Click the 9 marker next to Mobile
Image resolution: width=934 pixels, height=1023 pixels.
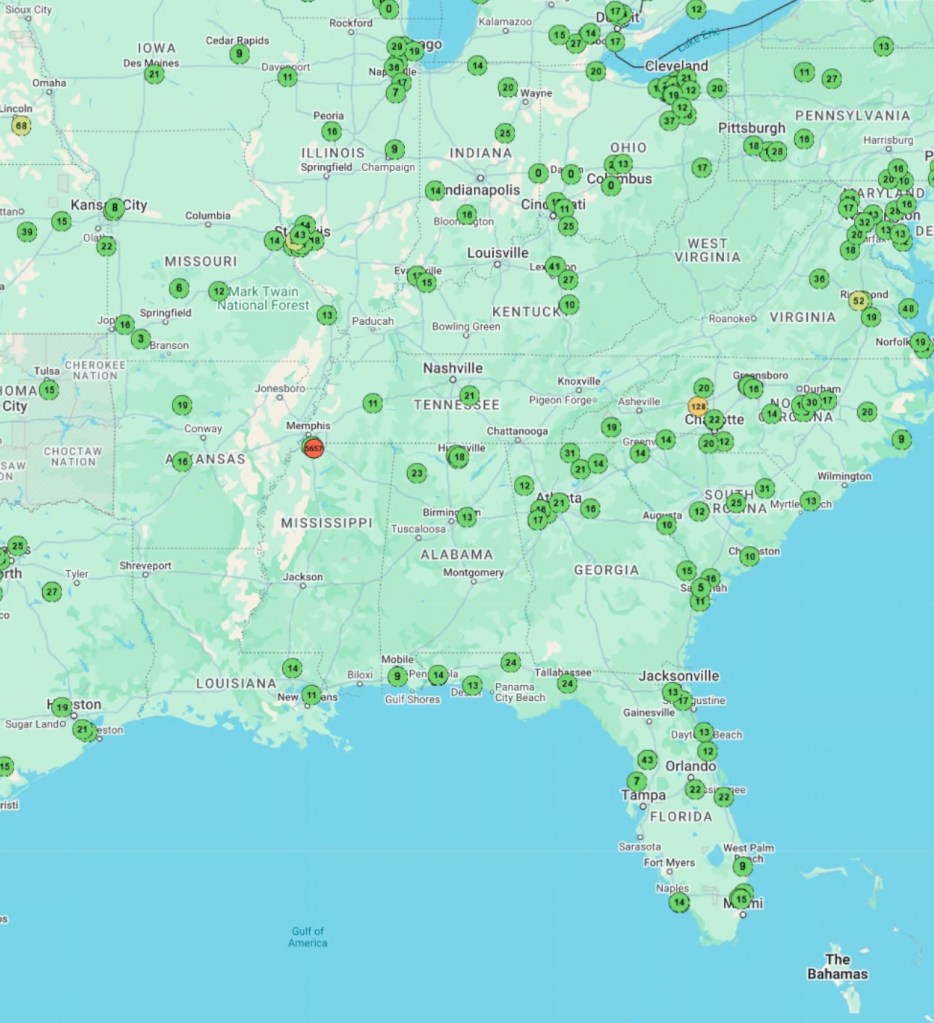[397, 676]
